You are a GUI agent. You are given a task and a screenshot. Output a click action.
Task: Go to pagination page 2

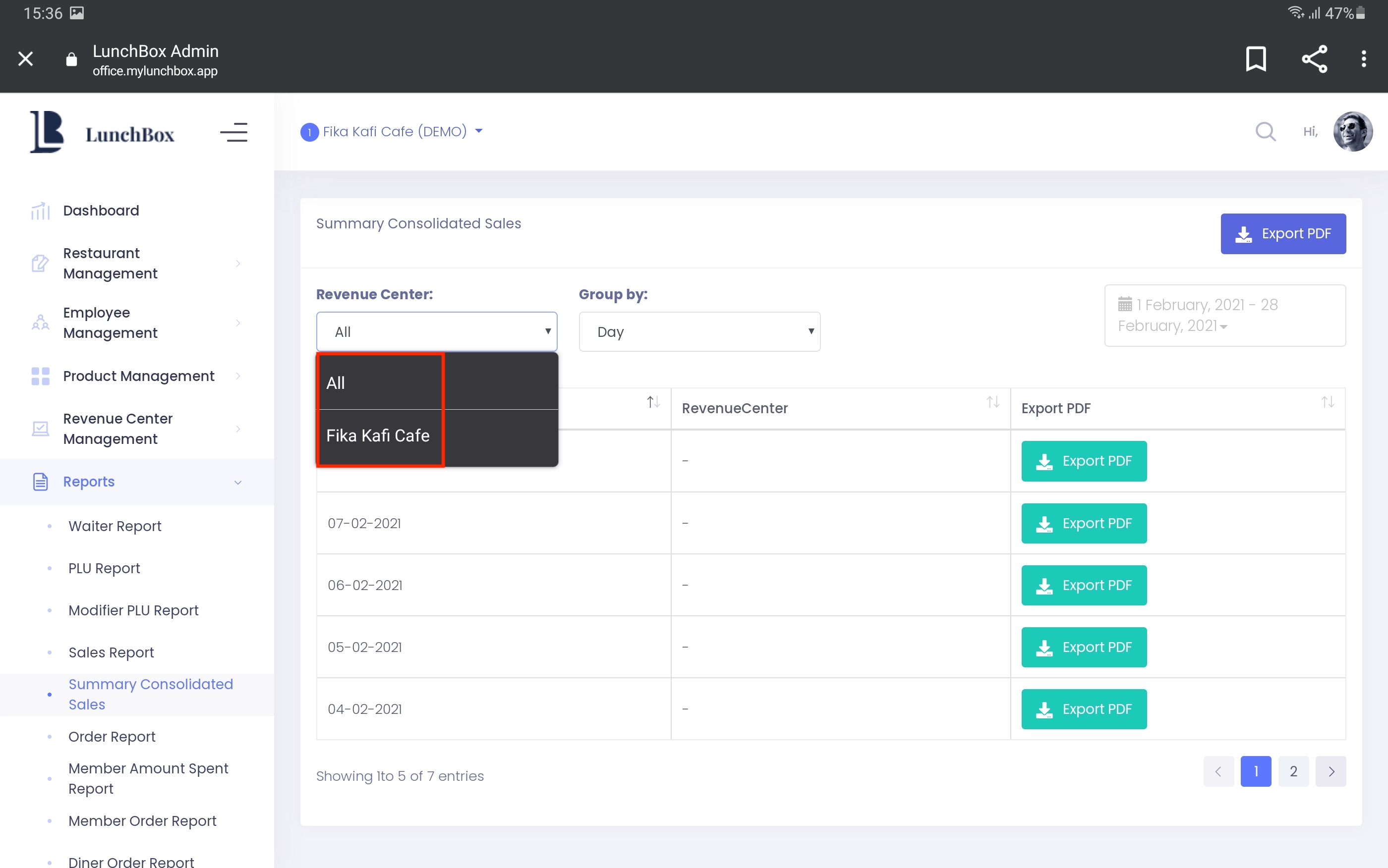(1293, 771)
